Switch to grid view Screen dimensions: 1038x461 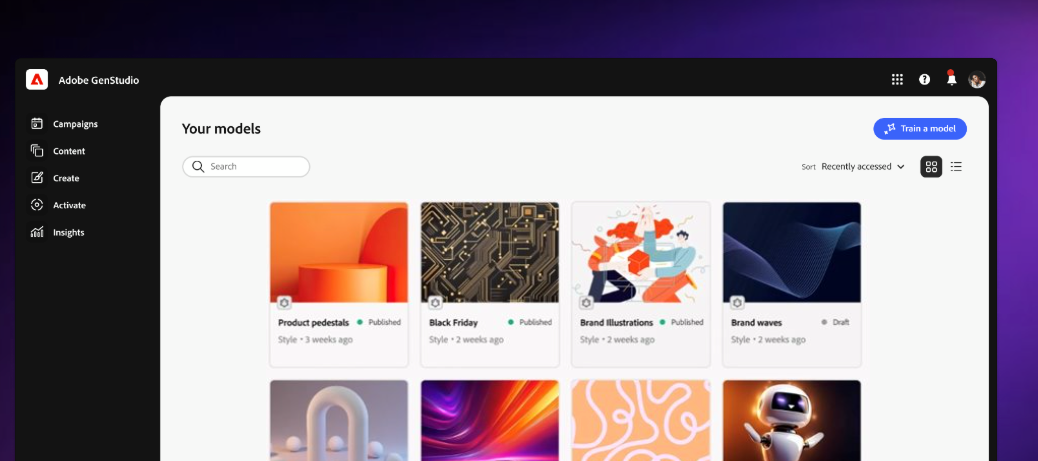[x=931, y=167]
